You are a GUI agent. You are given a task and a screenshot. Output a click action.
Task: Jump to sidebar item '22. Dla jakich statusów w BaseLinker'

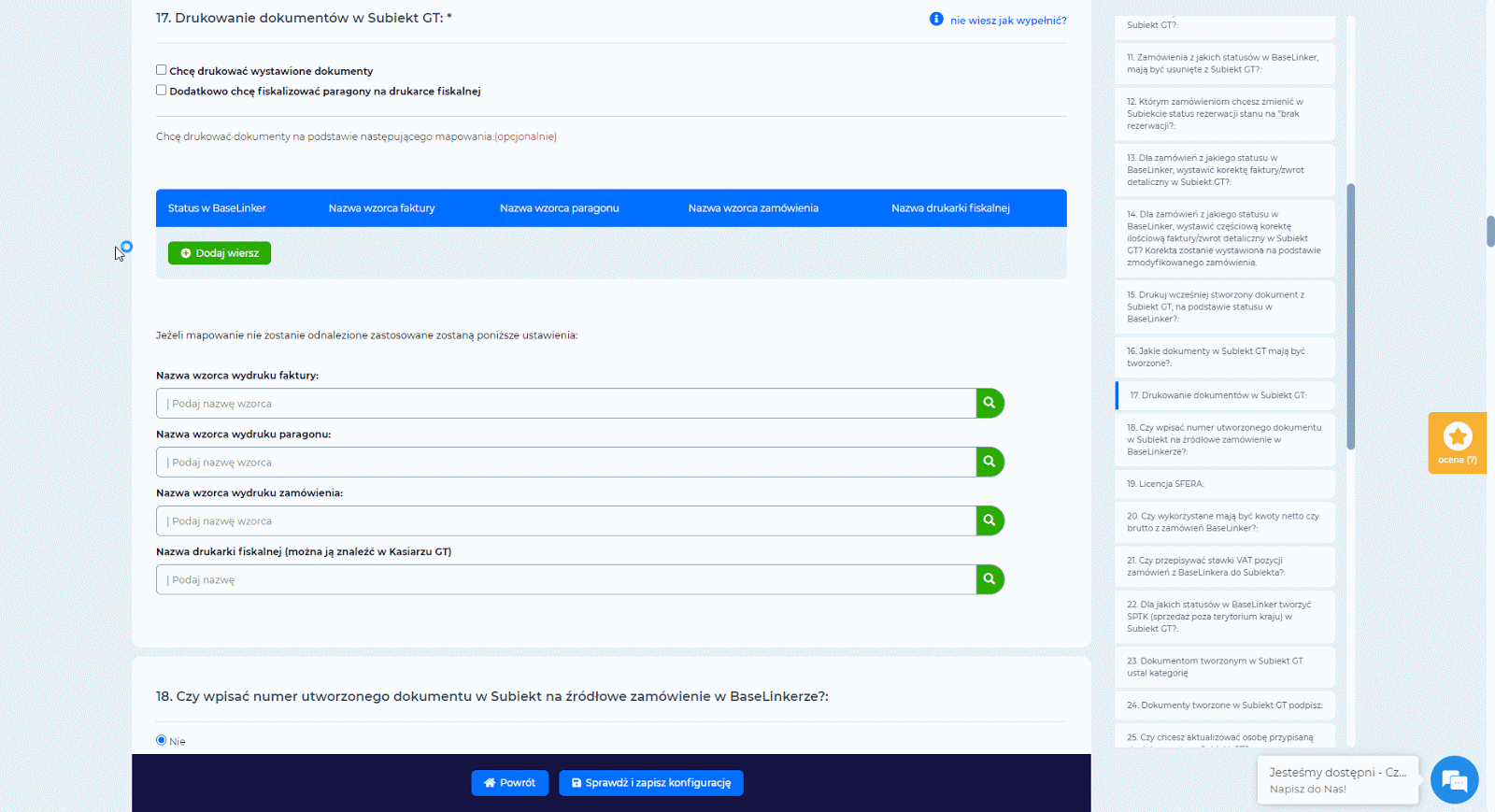click(x=1224, y=617)
